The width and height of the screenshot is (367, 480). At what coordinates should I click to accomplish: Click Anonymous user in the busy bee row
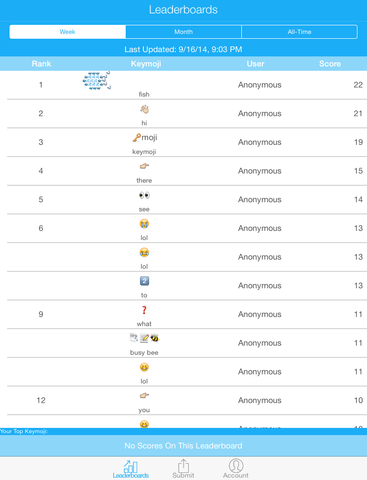tap(260, 343)
